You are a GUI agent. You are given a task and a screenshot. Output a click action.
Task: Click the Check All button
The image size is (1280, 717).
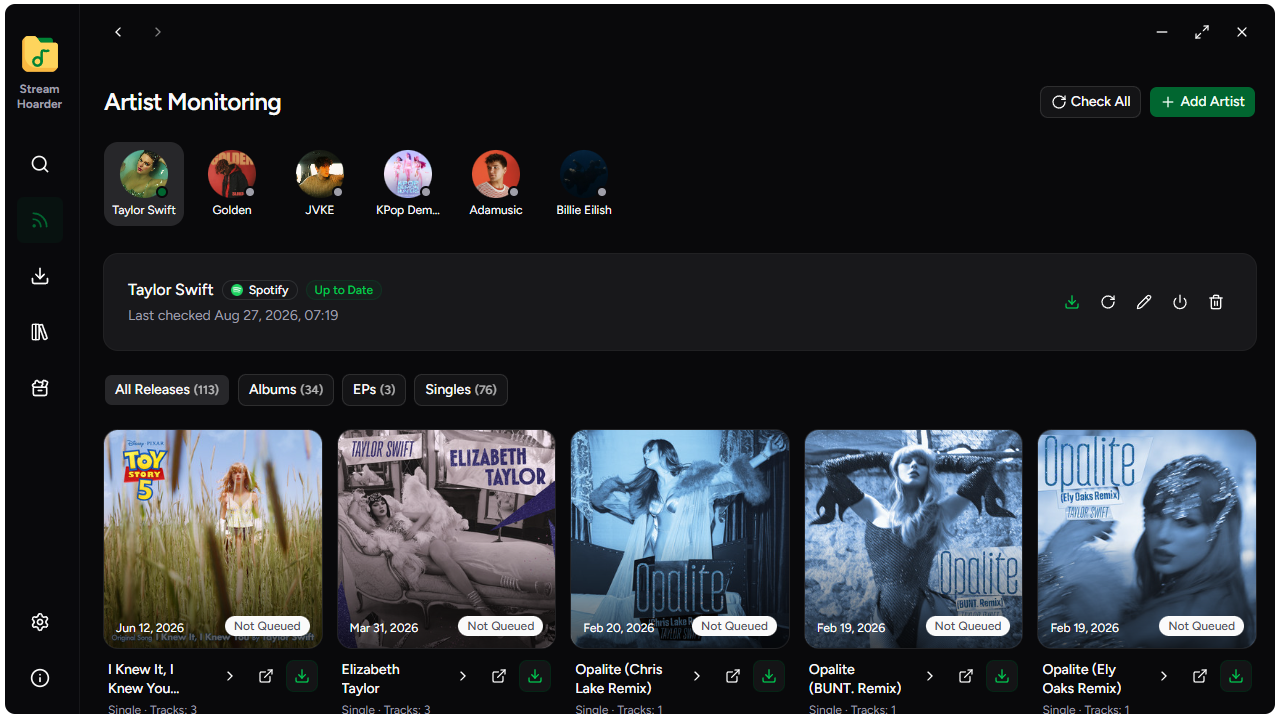[x=1091, y=102]
